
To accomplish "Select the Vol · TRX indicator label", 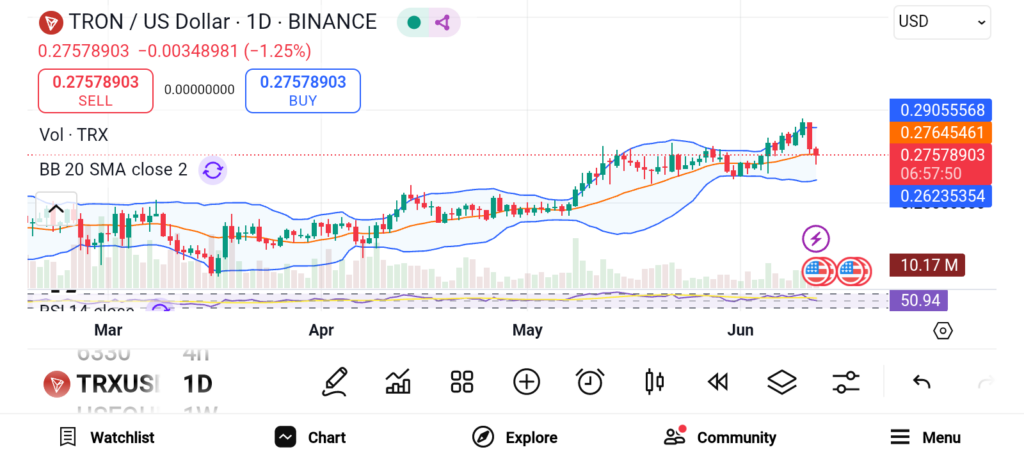I will pos(73,135).
